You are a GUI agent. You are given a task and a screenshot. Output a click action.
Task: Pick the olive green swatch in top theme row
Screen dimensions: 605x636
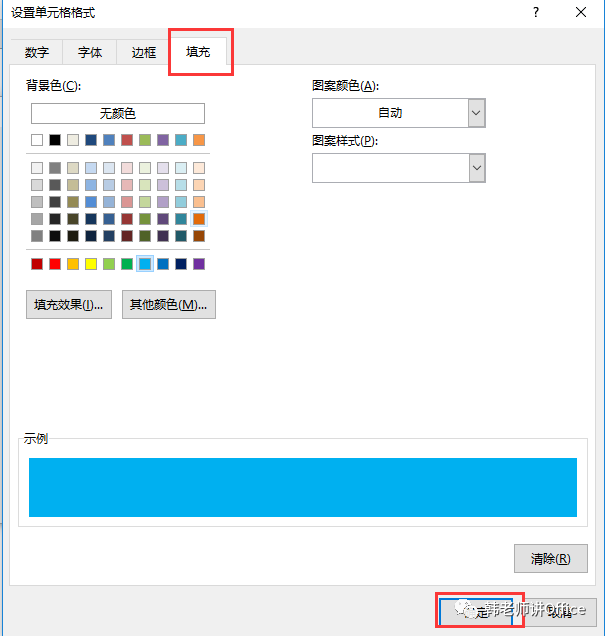point(145,140)
